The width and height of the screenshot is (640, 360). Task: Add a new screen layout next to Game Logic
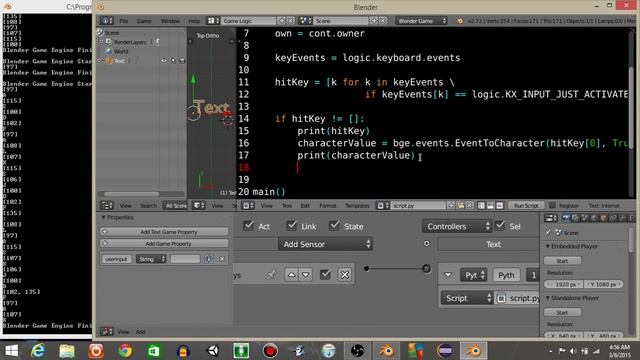pyautogui.click(x=282, y=20)
